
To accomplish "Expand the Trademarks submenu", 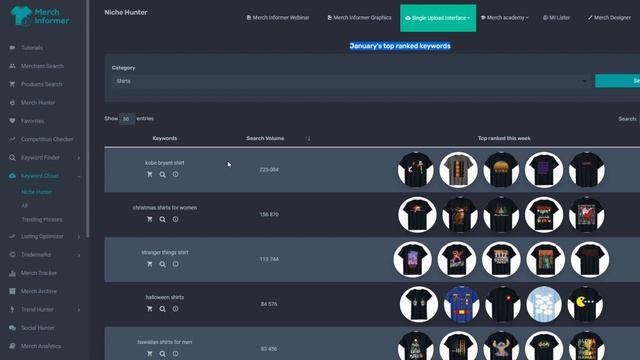I will (x=79, y=255).
